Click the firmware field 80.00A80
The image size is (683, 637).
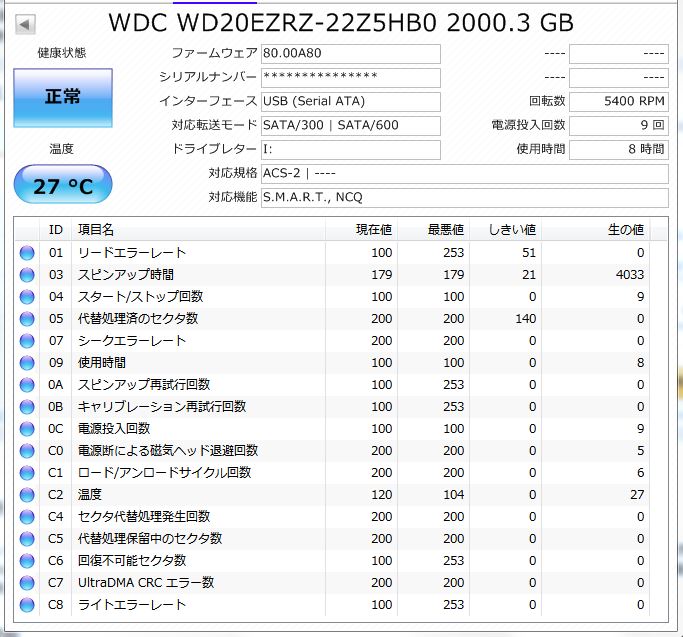(351, 54)
